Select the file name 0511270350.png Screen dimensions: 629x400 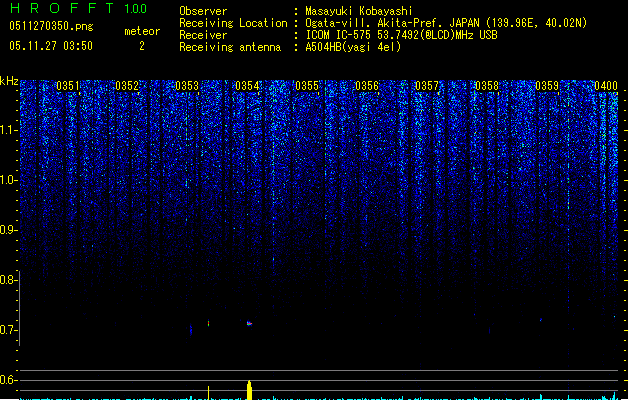[51, 26]
